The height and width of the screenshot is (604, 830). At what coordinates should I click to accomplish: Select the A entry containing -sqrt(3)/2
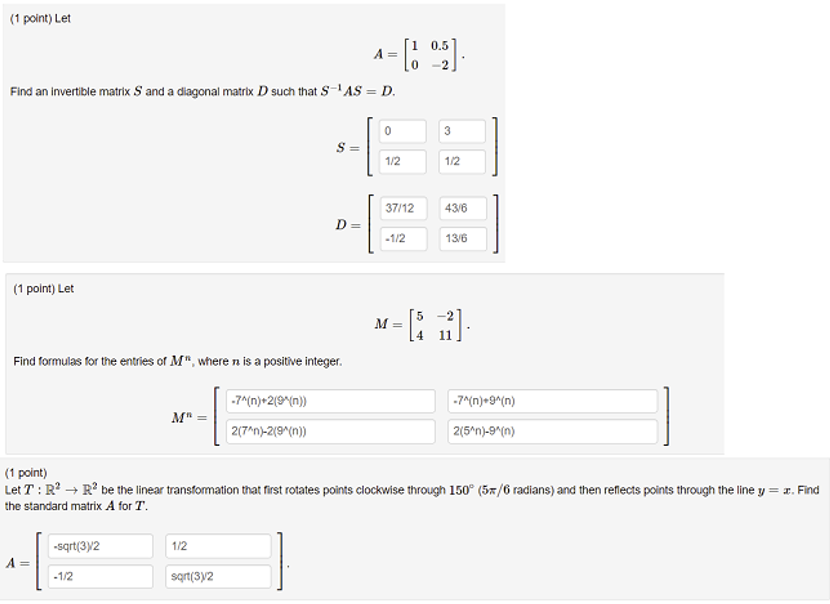96,546
